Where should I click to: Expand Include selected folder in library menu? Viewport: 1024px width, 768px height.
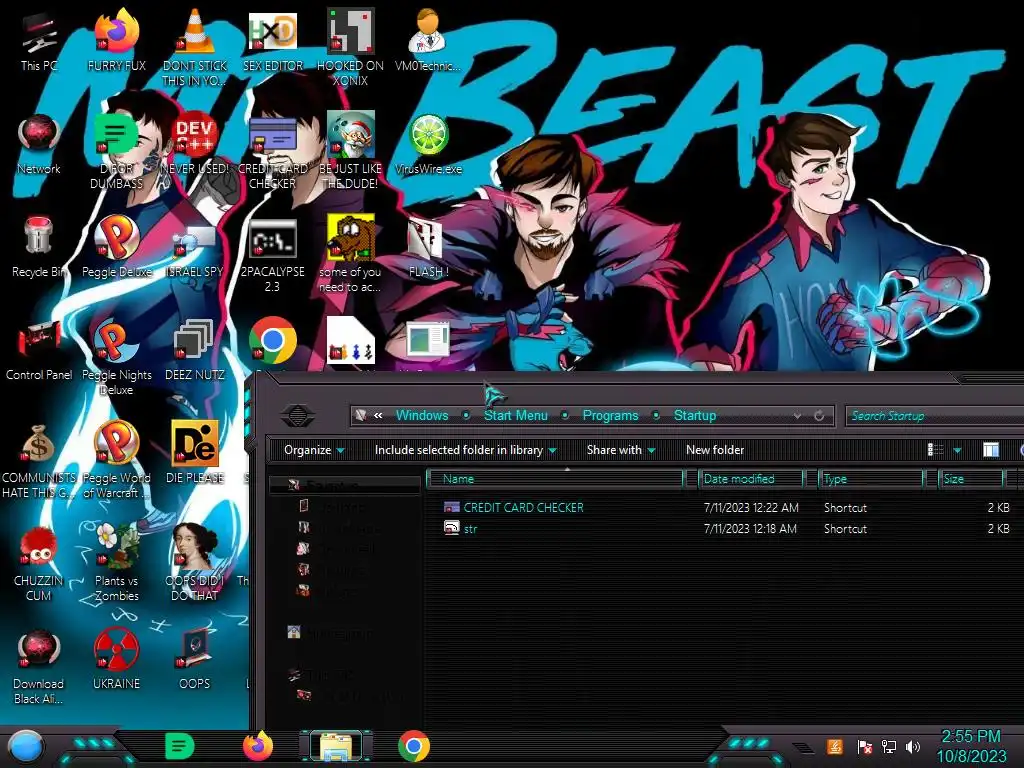(465, 450)
